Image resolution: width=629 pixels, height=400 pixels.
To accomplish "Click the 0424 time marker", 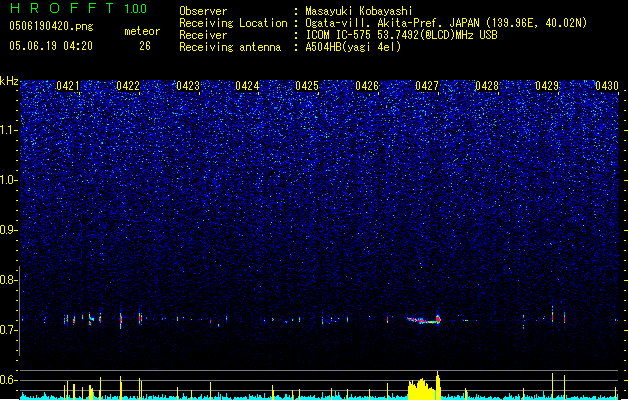I will point(247,86).
